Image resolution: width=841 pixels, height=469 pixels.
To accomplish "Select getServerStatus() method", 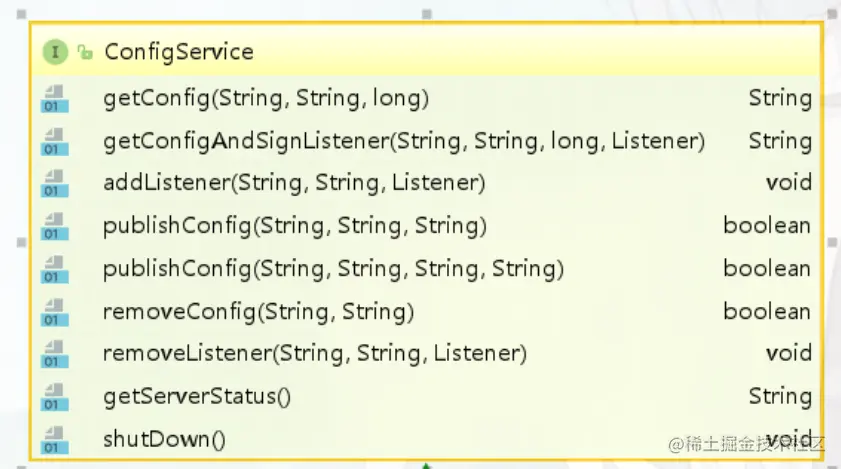I will tap(197, 396).
